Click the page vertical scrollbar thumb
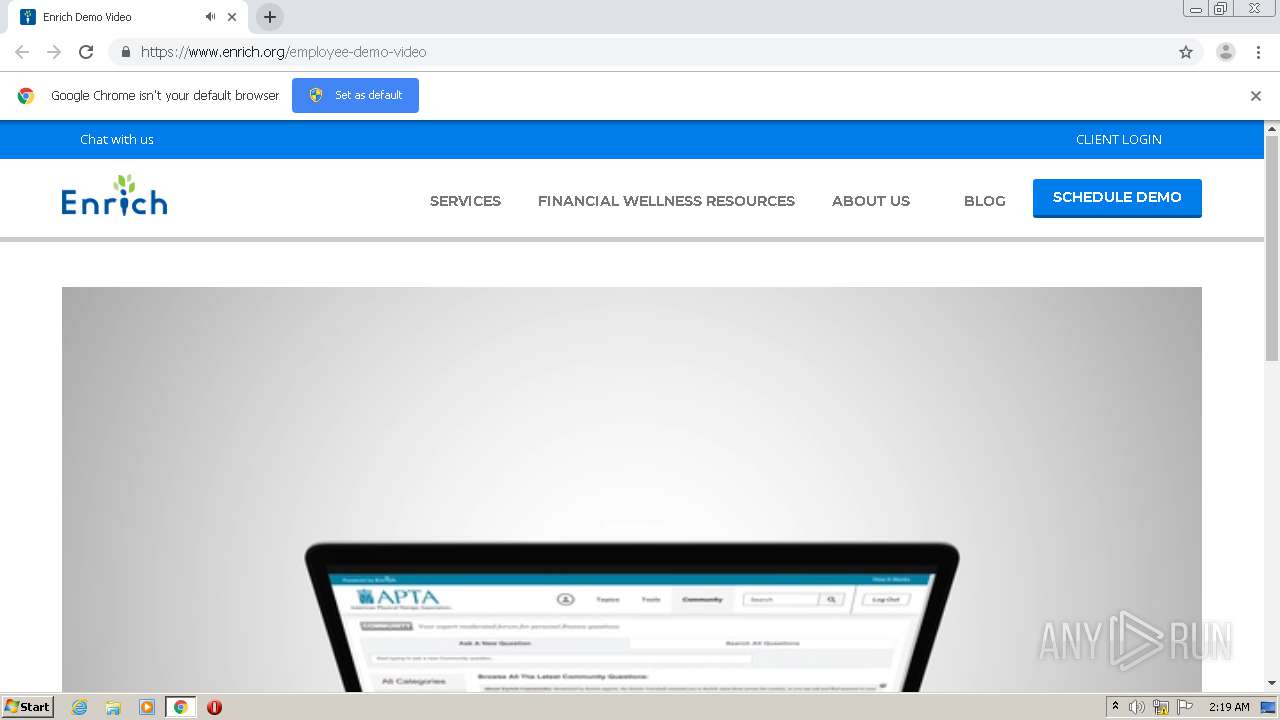Viewport: 1280px width, 720px height. 1272,248
